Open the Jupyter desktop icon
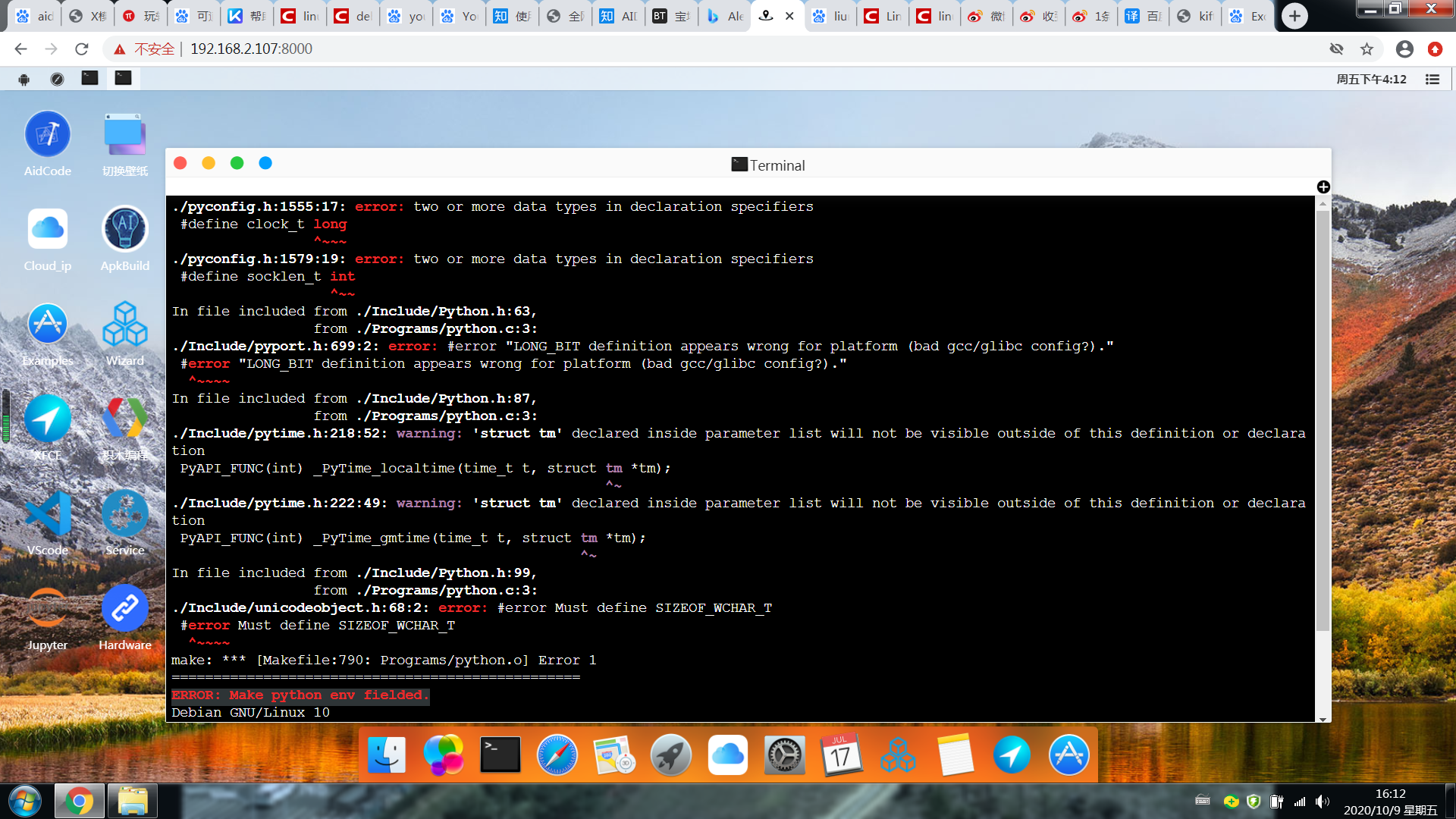 click(x=48, y=609)
